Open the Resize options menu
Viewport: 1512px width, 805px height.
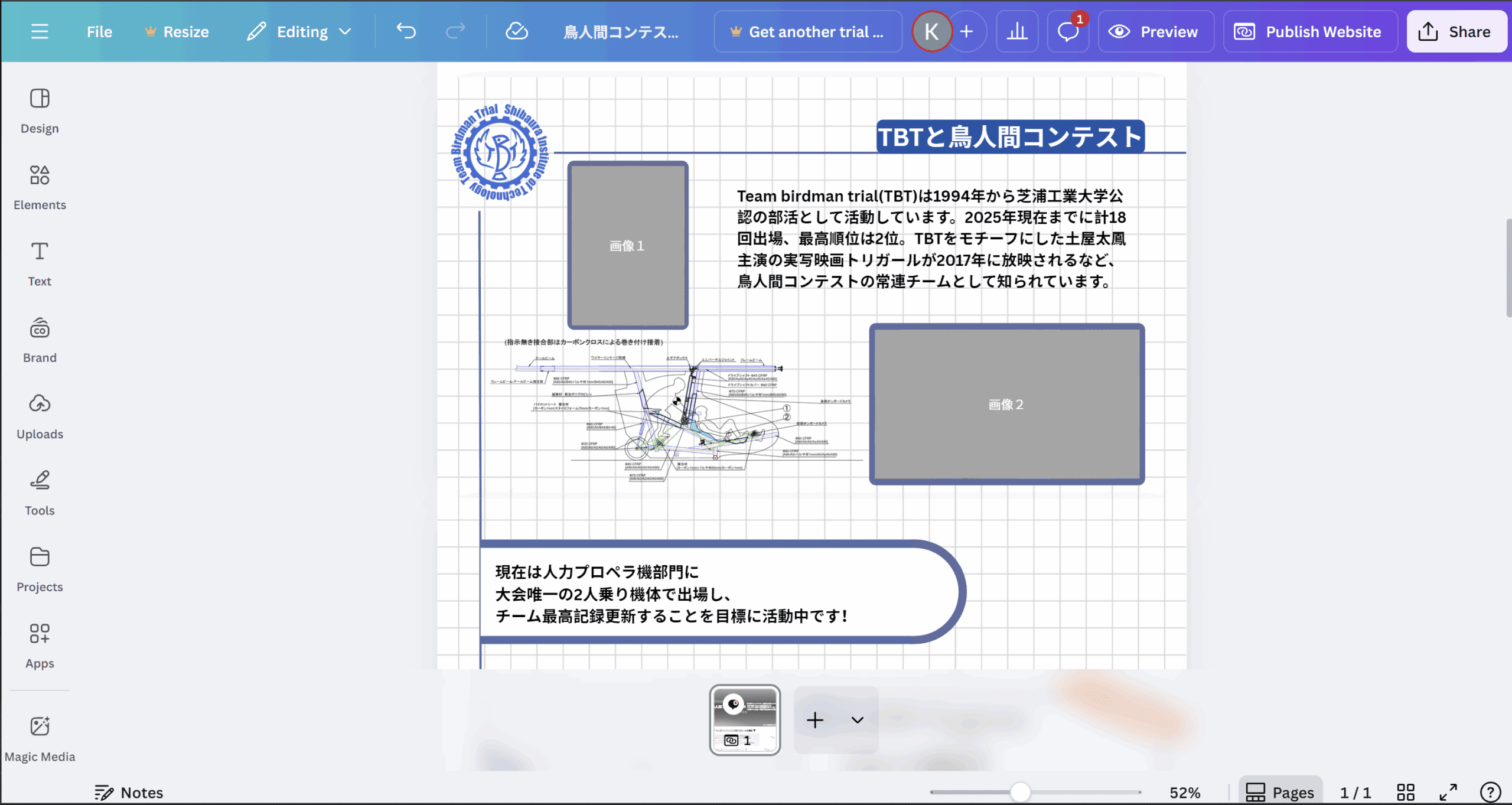[177, 31]
